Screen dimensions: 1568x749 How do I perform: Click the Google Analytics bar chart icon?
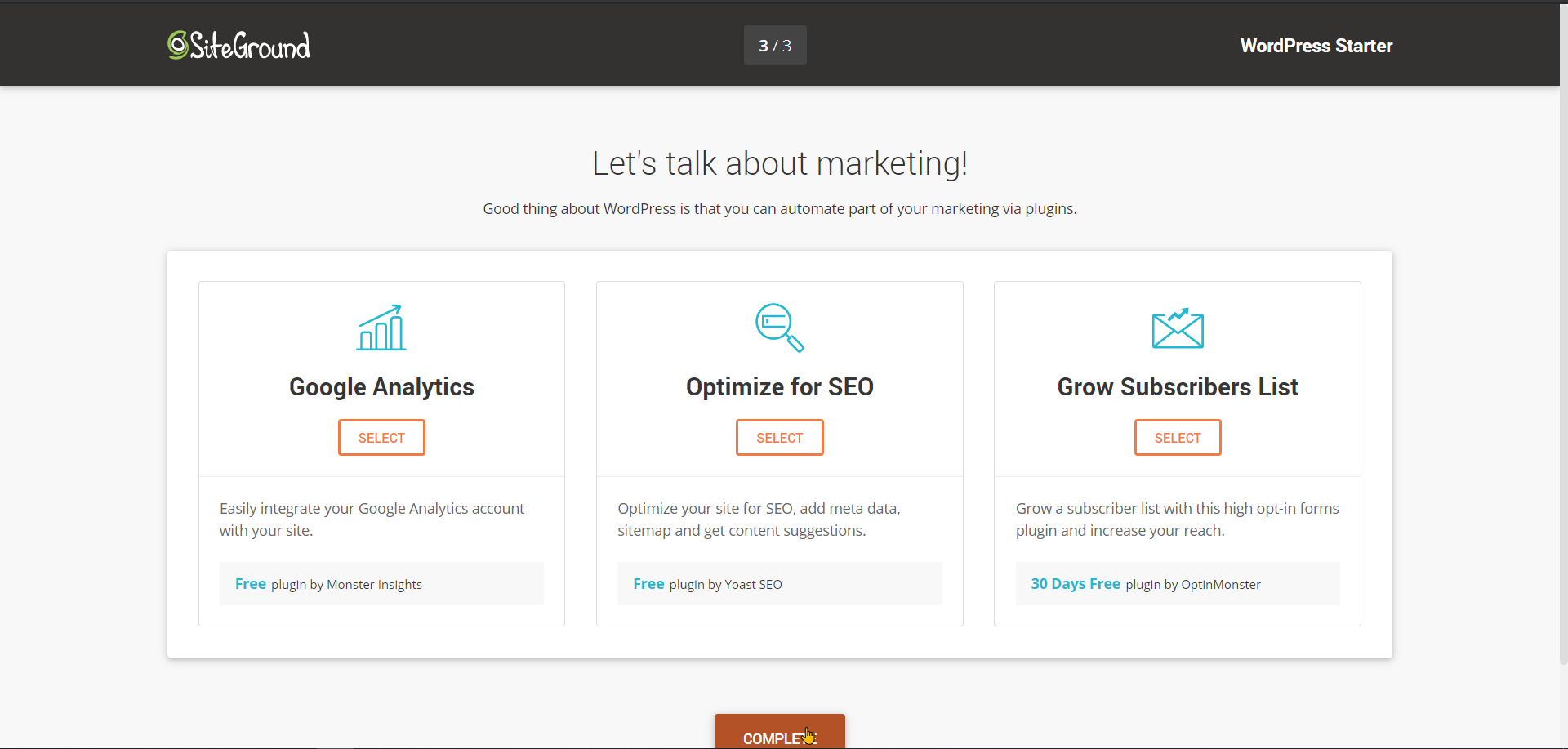[381, 328]
